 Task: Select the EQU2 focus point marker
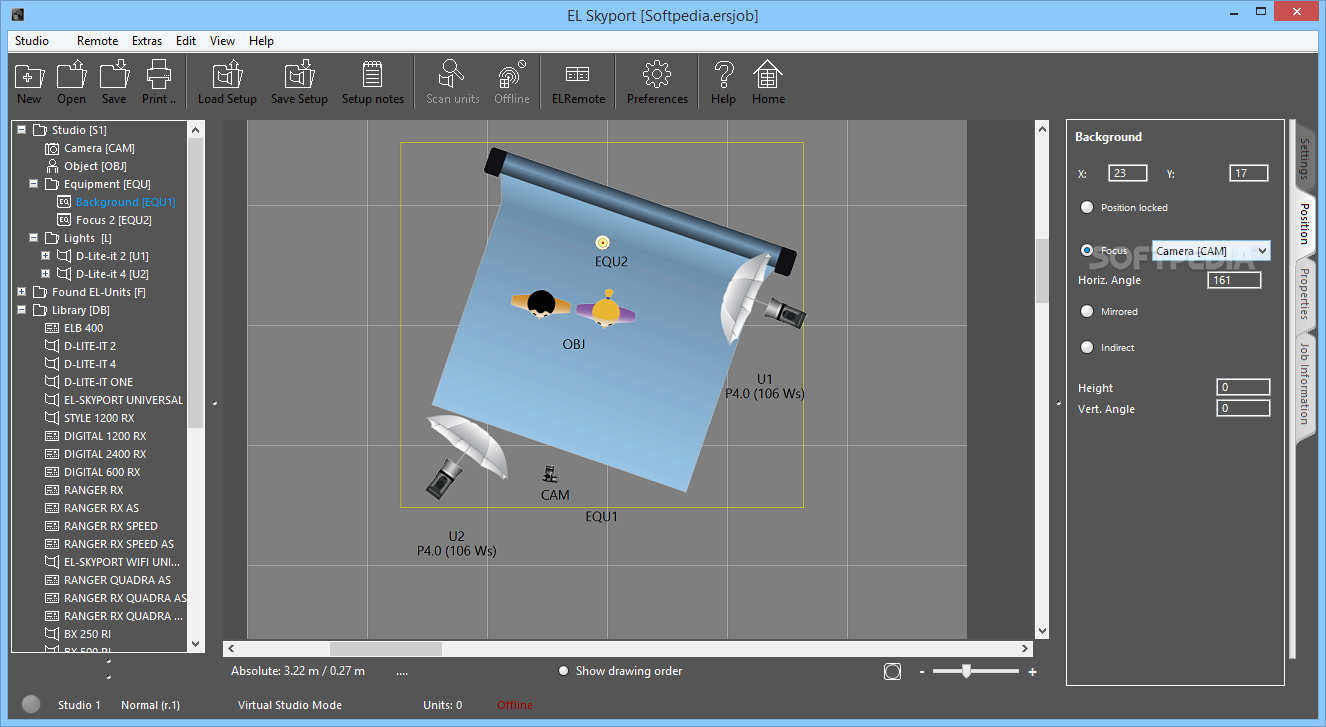click(x=602, y=242)
